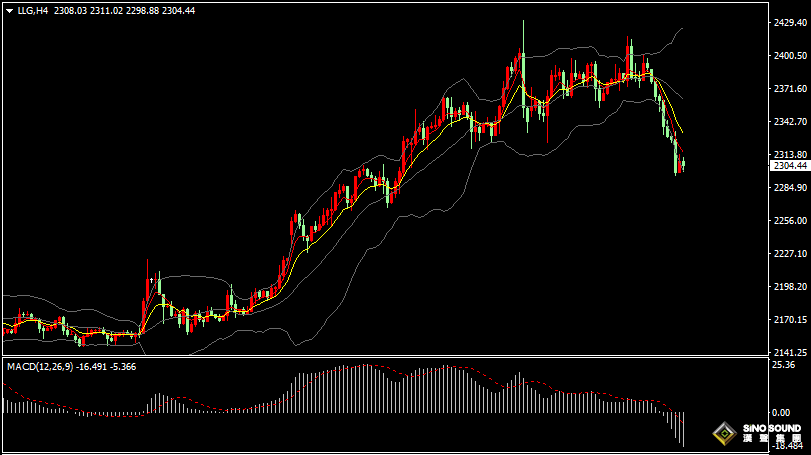The height and width of the screenshot is (455, 811).
Task: Click the 2141.25 bottom price label
Action: click(x=789, y=353)
